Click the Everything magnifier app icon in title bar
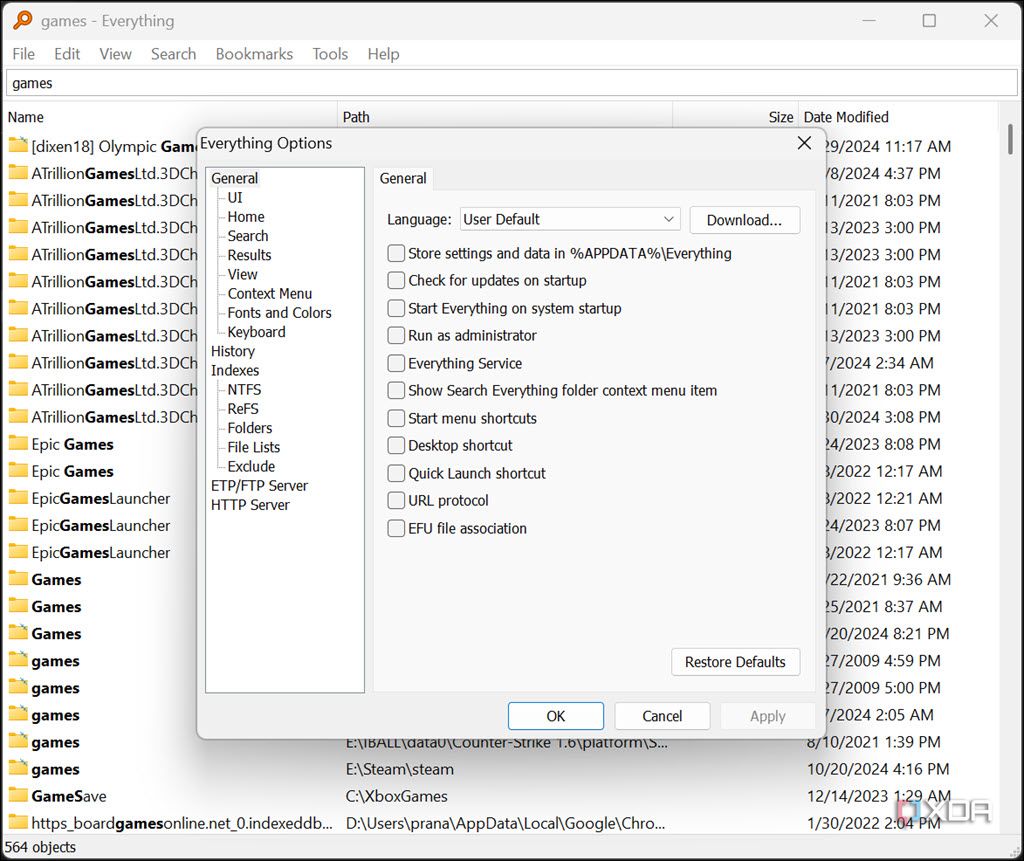The width and height of the screenshot is (1024, 861). 22,20
